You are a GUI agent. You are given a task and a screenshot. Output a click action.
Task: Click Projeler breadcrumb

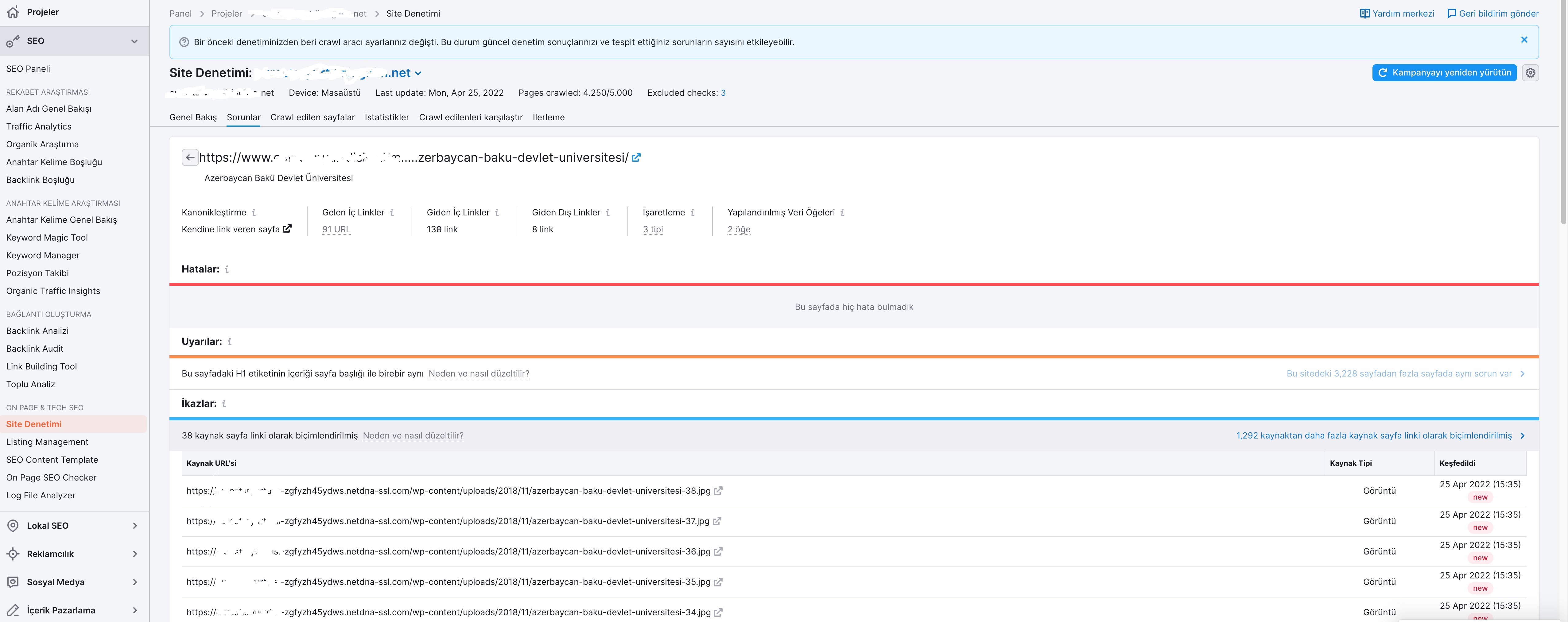[x=227, y=14]
